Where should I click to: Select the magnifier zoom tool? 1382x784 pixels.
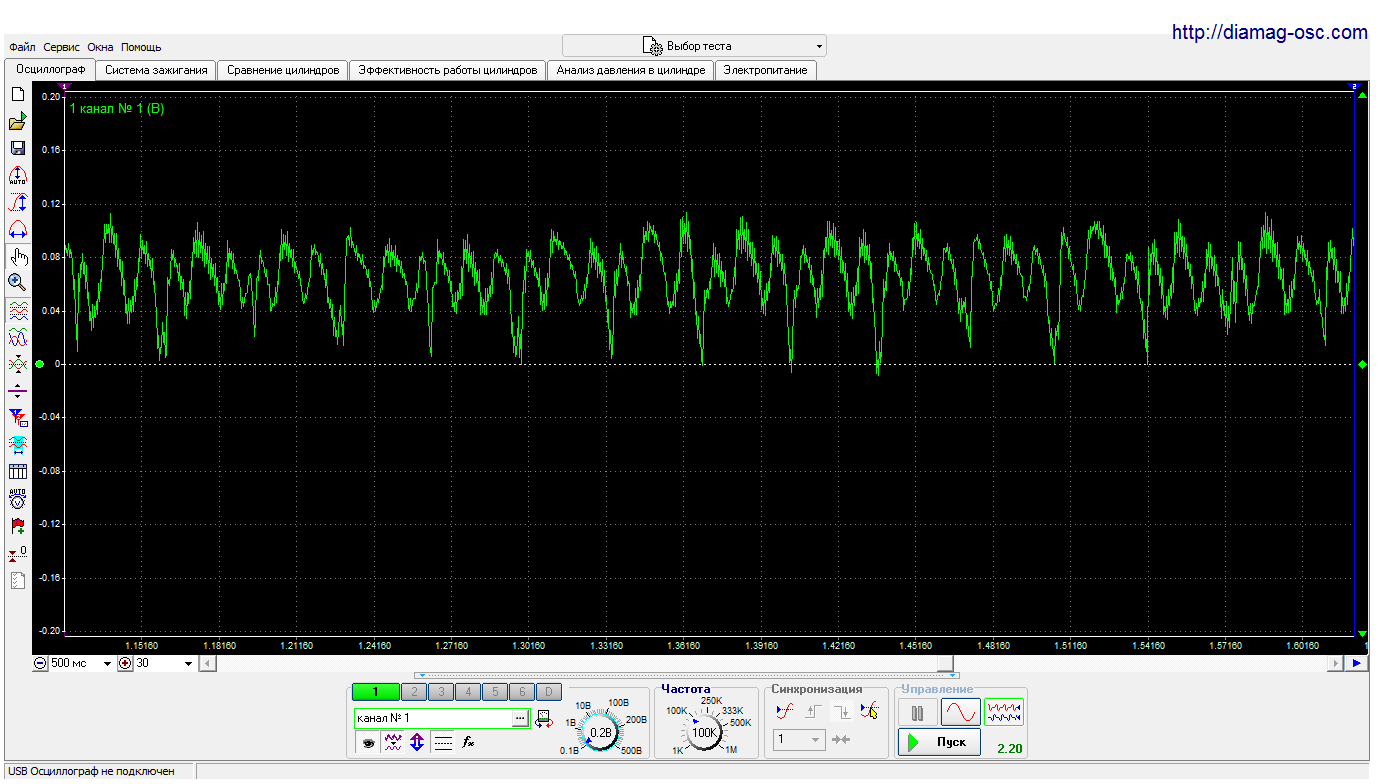click(17, 282)
